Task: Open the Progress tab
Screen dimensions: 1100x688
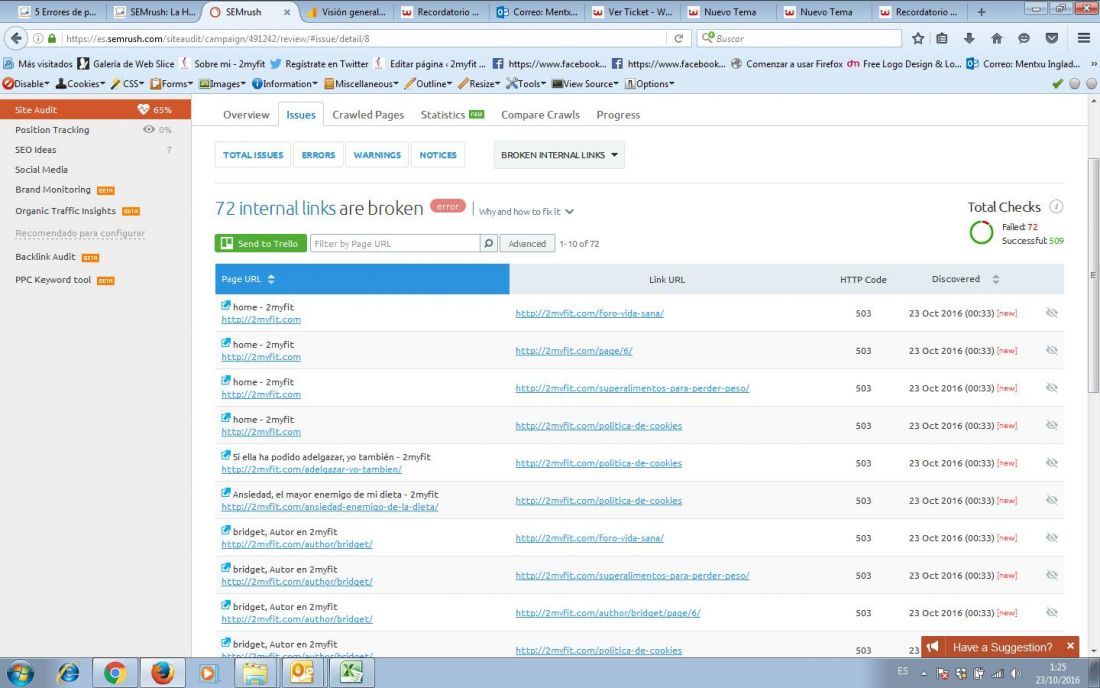Action: (618, 115)
